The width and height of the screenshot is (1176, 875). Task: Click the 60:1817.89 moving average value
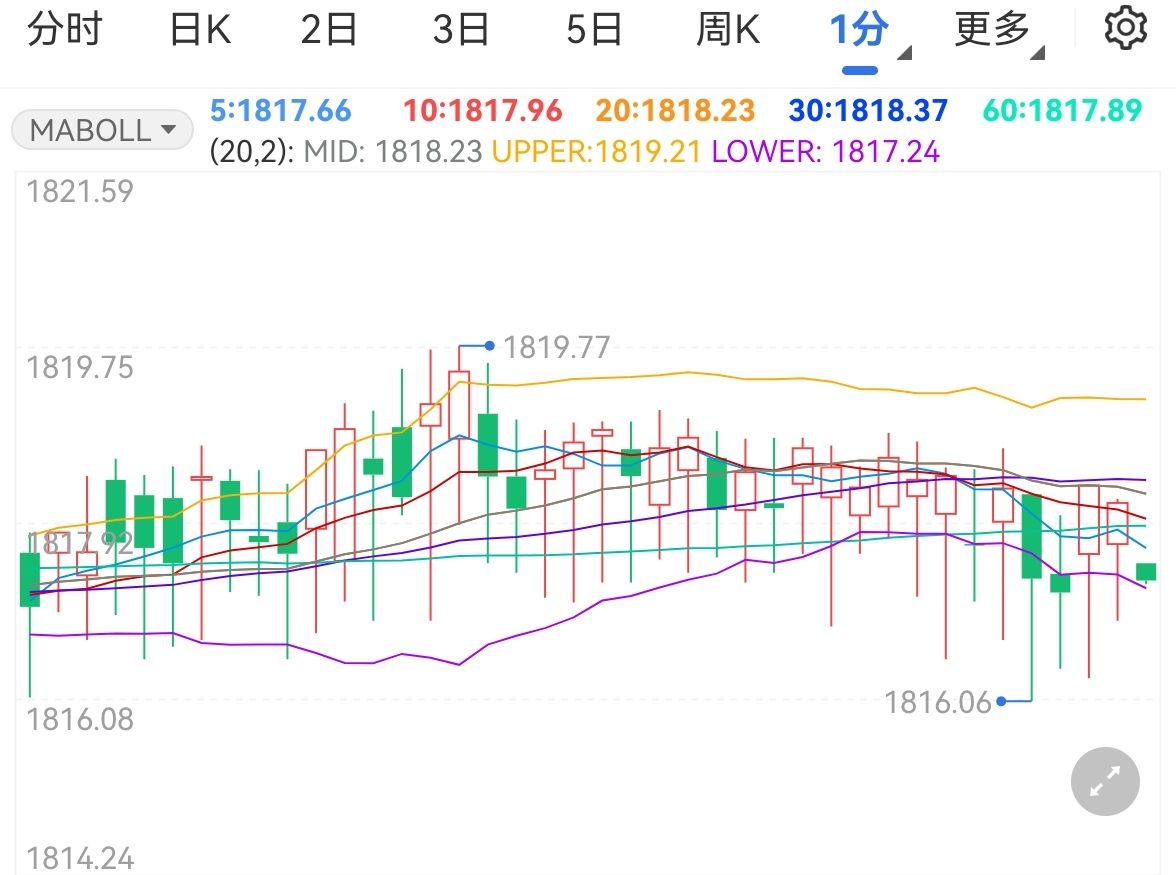point(1062,111)
